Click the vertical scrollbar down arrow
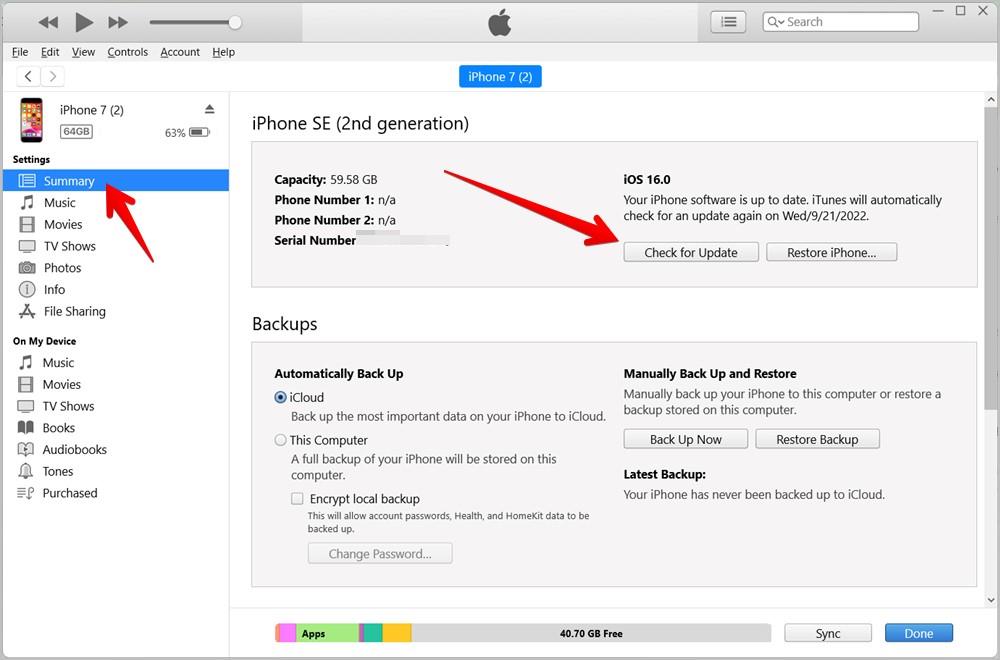The image size is (1000, 660). (x=990, y=600)
